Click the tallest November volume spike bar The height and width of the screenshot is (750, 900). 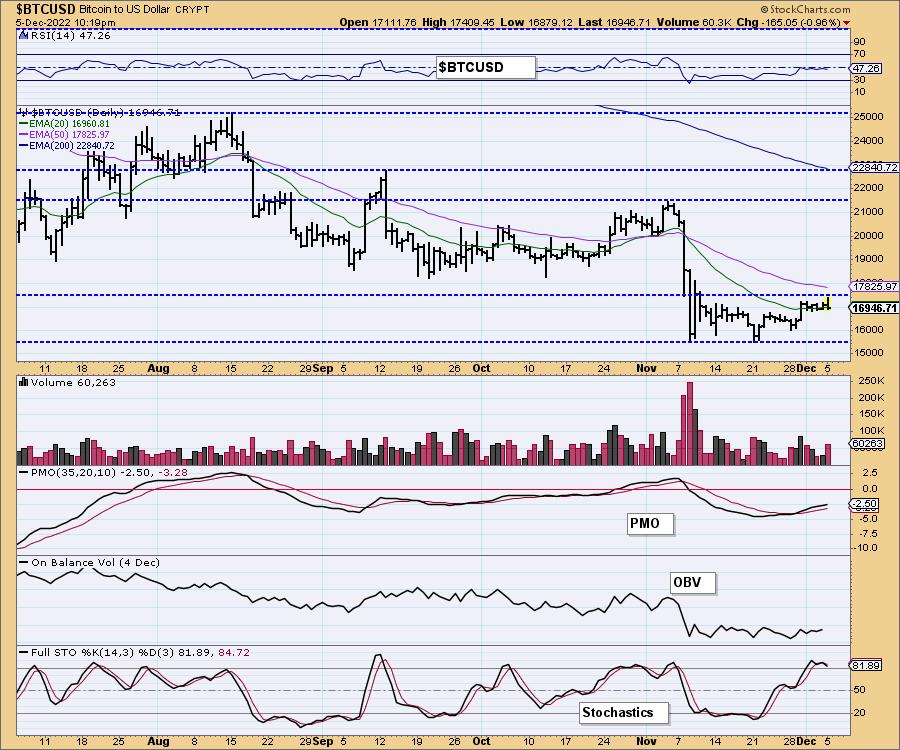689,423
